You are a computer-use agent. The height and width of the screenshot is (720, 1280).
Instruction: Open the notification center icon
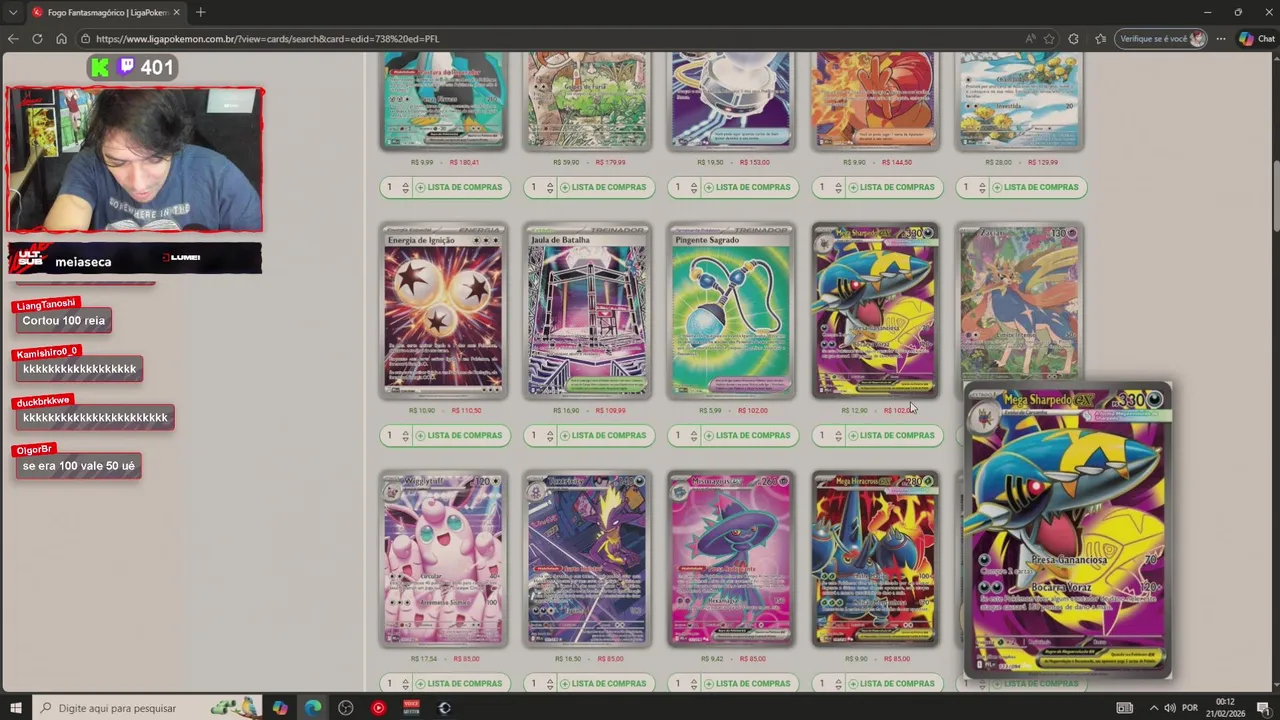[1264, 708]
